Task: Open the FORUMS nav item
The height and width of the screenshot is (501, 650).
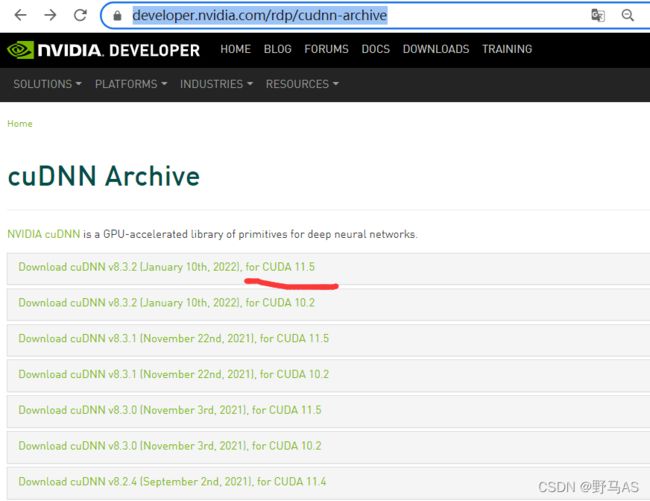Action: click(326, 49)
